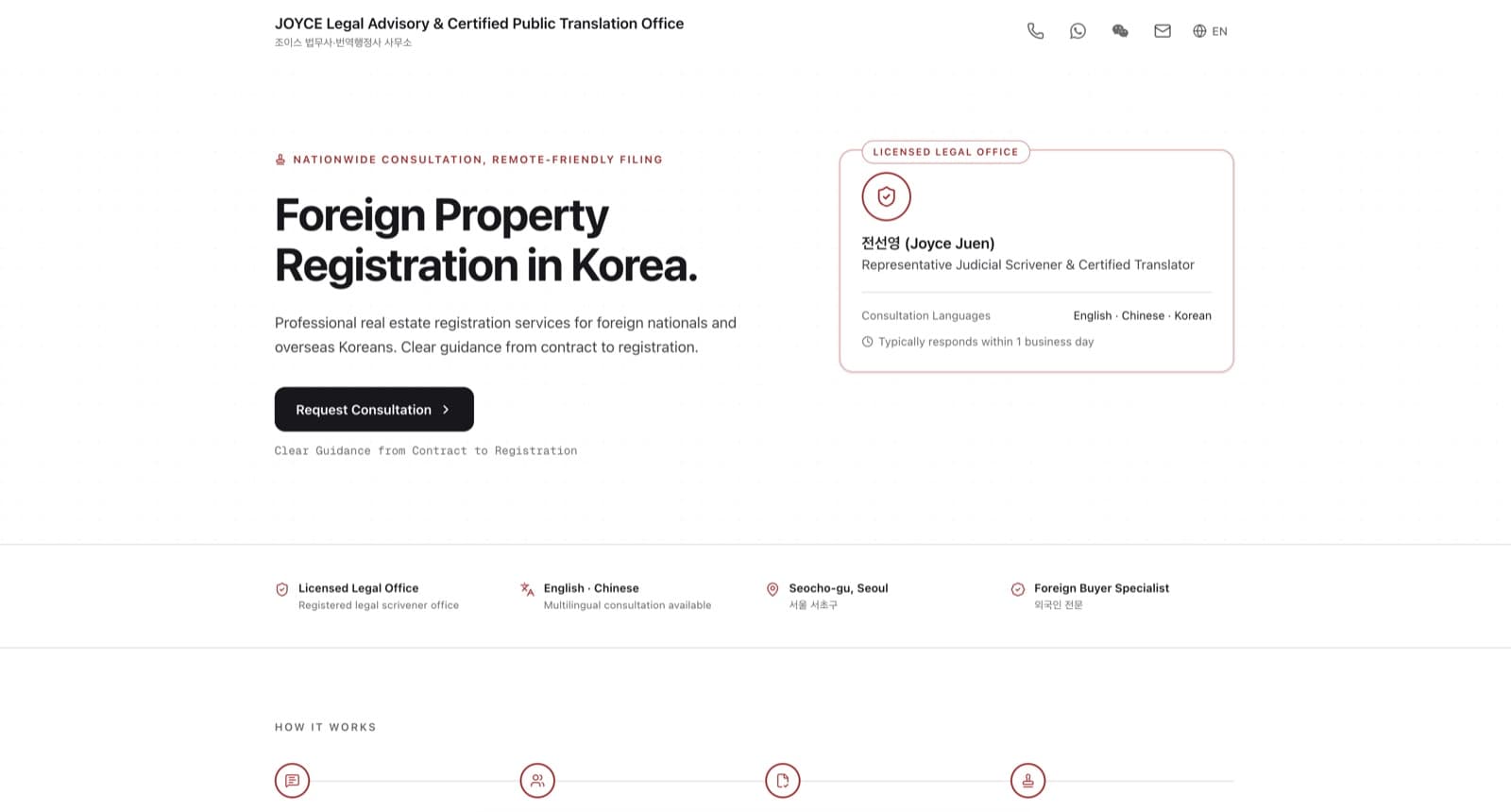Click the email envelope icon in header
This screenshot has width=1511, height=812.
pos(1163,31)
